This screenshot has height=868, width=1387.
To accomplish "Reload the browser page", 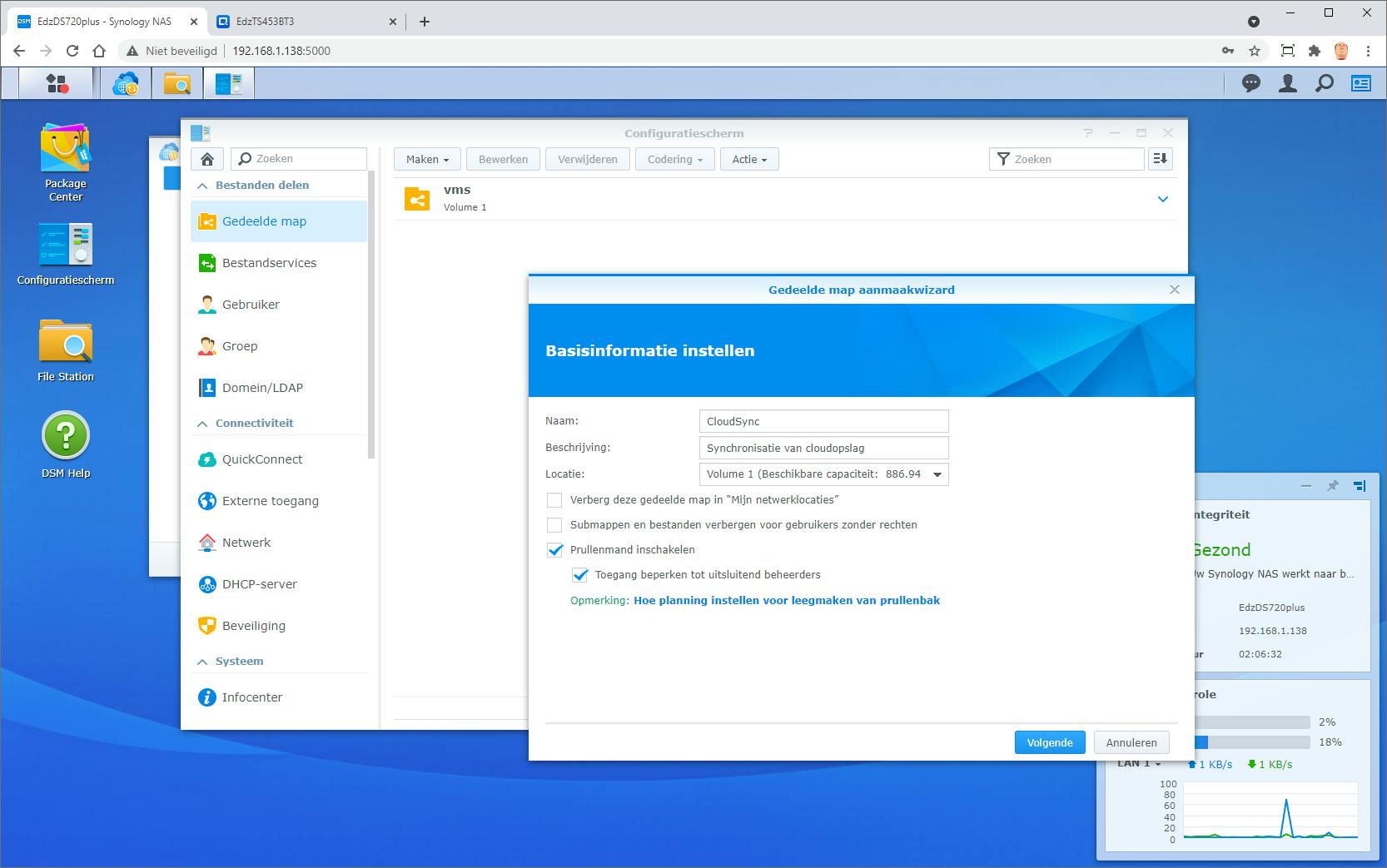I will [72, 51].
